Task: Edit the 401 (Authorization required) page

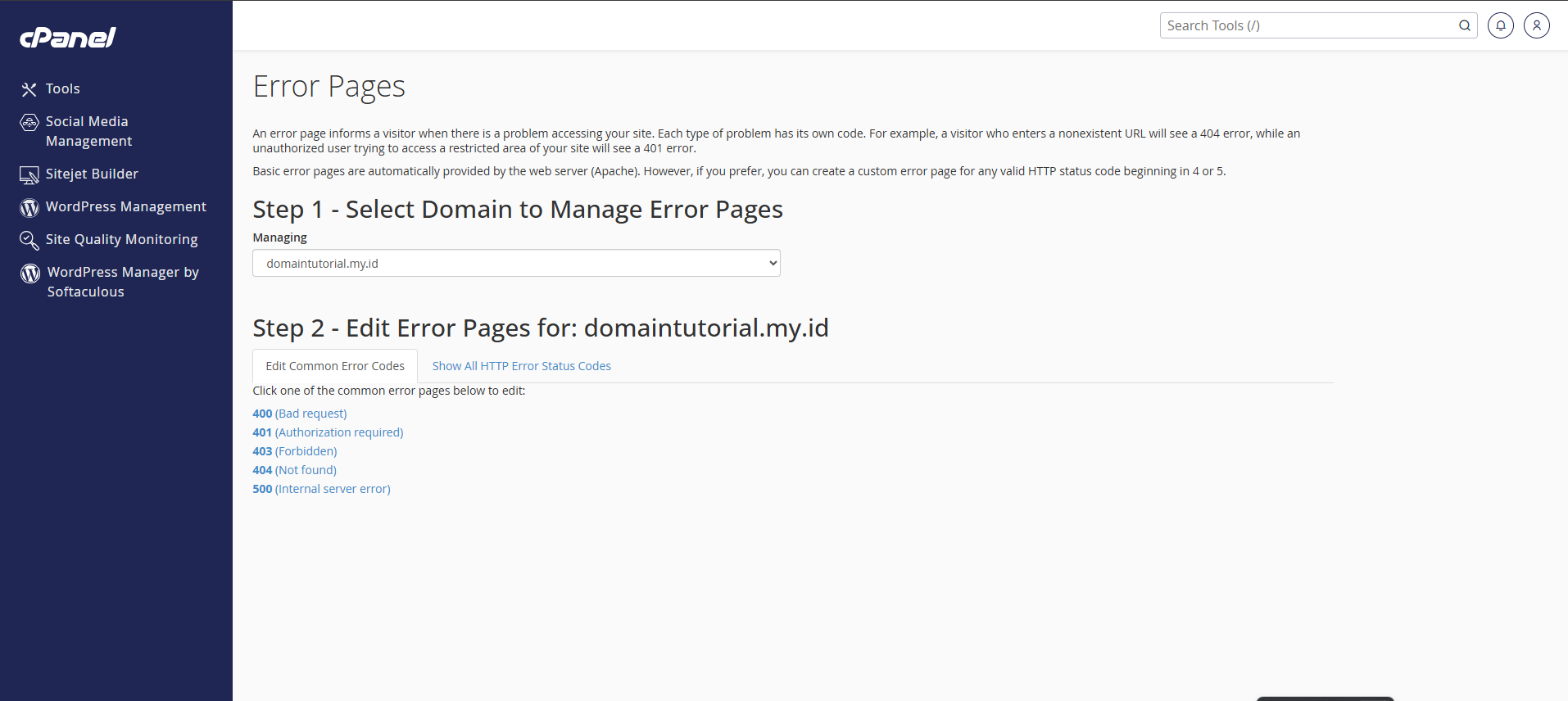Action: 328,432
